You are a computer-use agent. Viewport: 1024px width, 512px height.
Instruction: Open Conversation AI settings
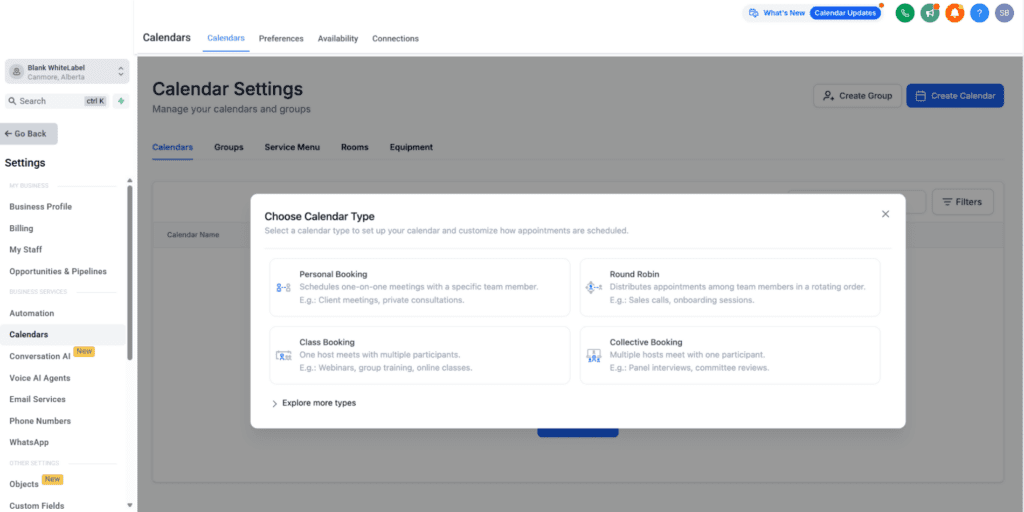40,357
